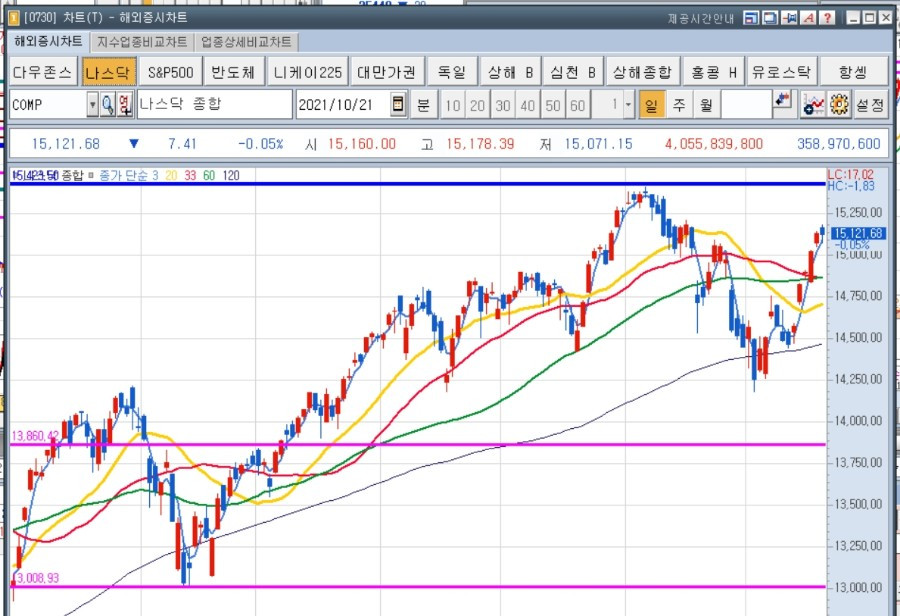The height and width of the screenshot is (616, 900).
Task: Click the moving average 60 legend label
Action: (x=209, y=175)
